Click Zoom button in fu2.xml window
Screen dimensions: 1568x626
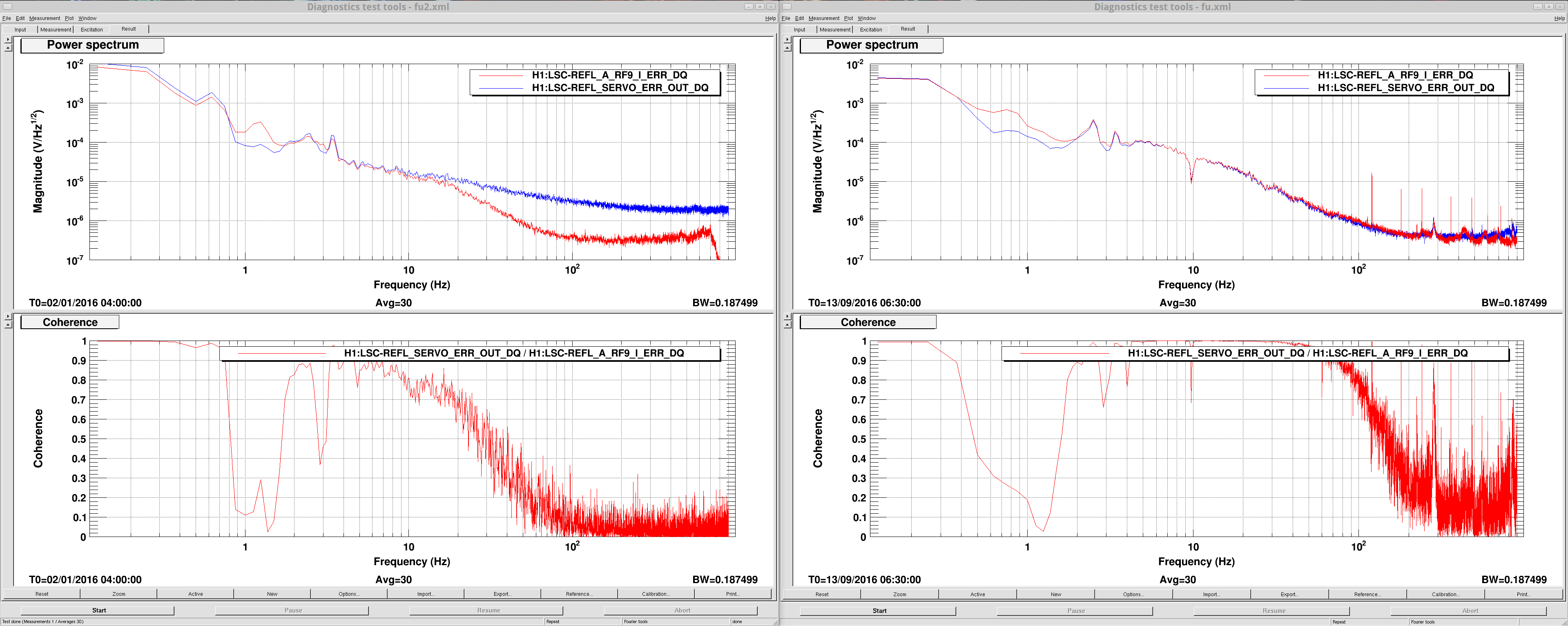(x=119, y=594)
